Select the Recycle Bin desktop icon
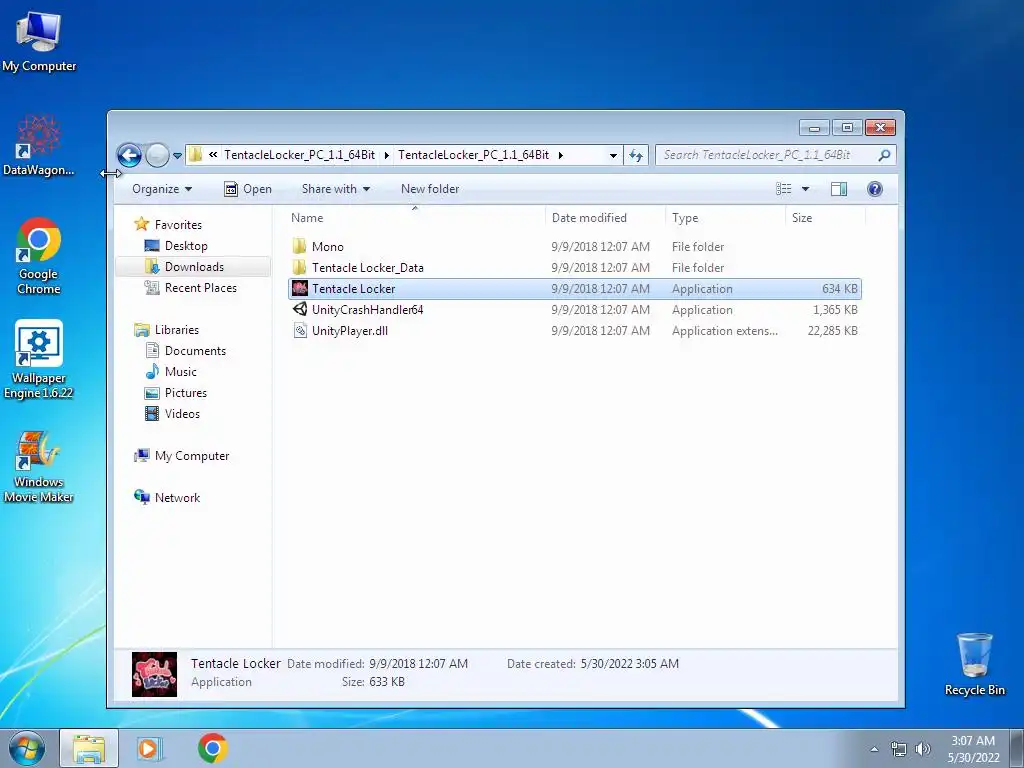Viewport: 1024px width, 768px height. click(974, 664)
